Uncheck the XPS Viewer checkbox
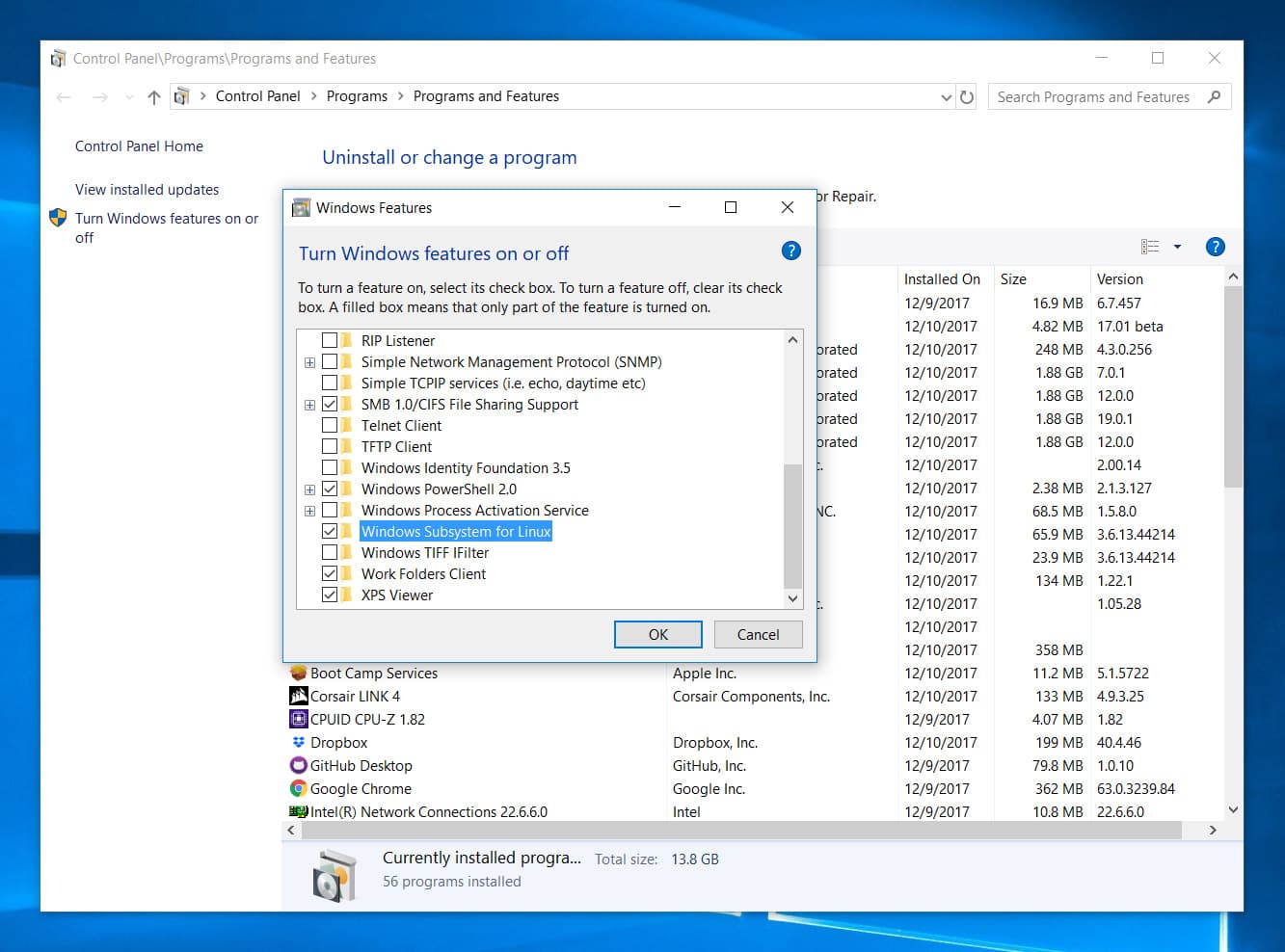Screen dimensions: 1285x952 (330, 595)
